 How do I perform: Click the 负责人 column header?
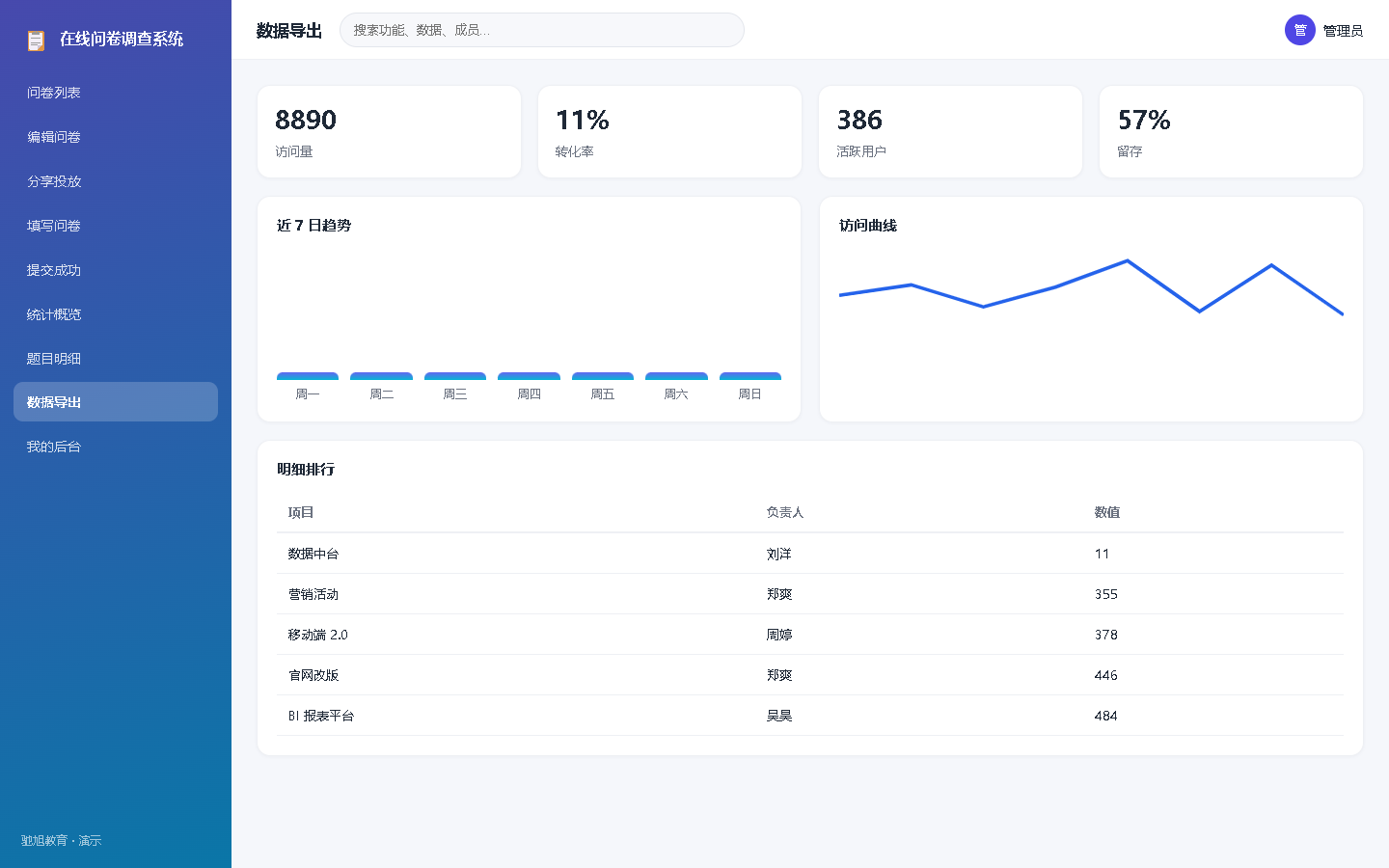785,512
